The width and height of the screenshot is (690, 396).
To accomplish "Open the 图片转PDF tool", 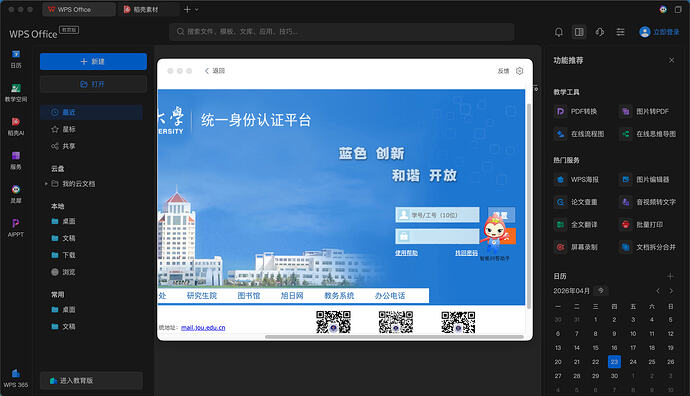I will (x=644, y=111).
